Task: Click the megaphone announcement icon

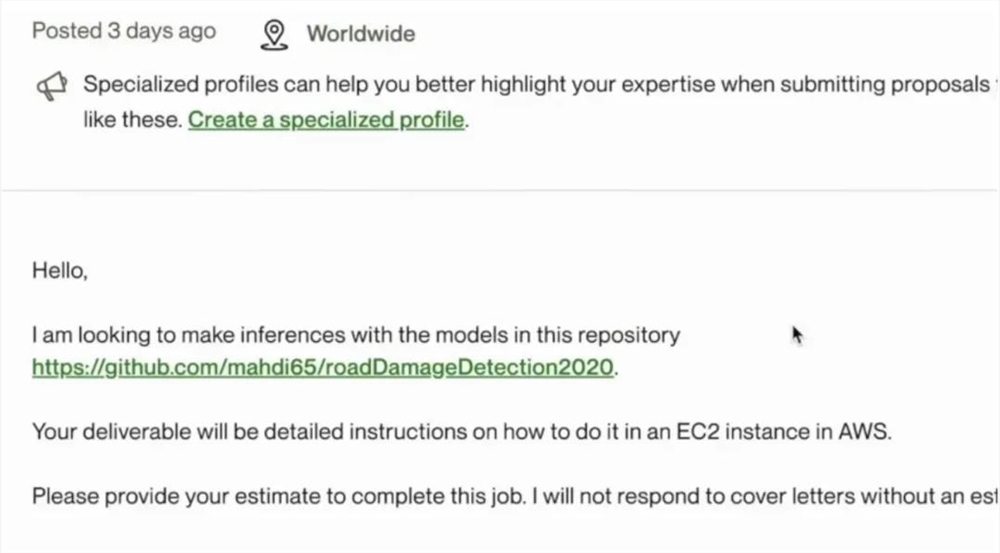Action: [x=50, y=88]
